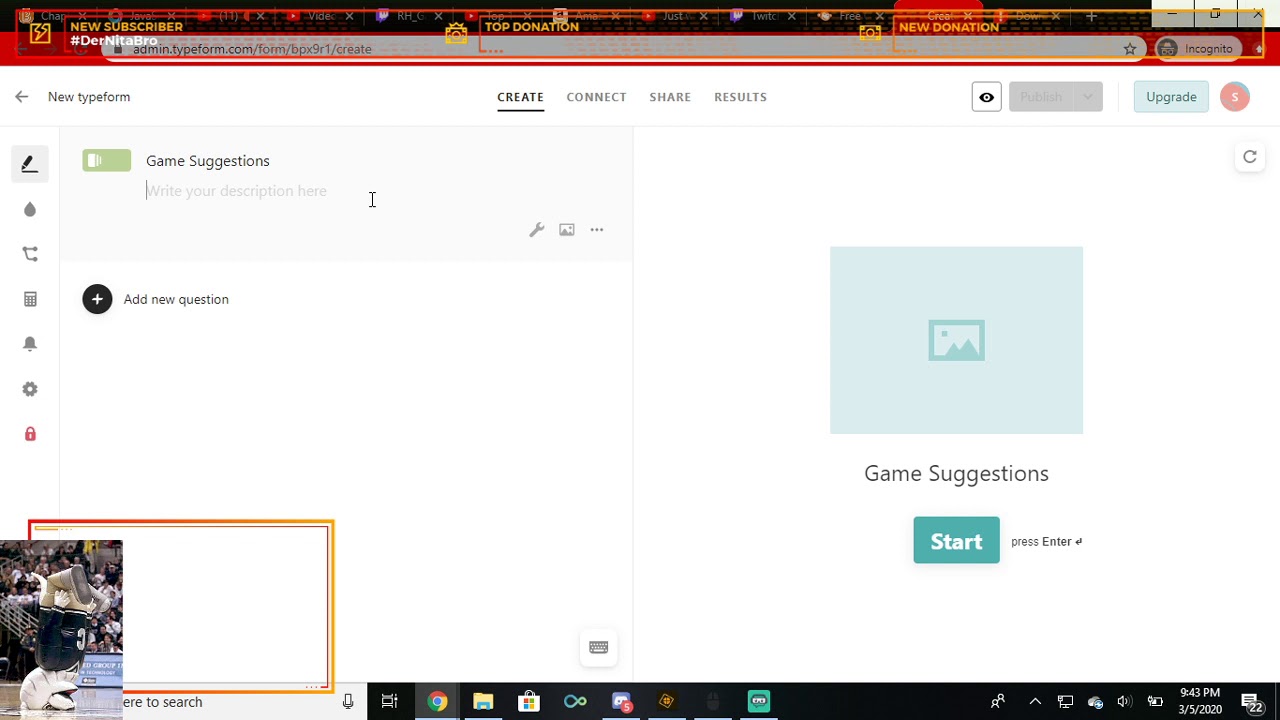Open the Design droplet panel

30,209
